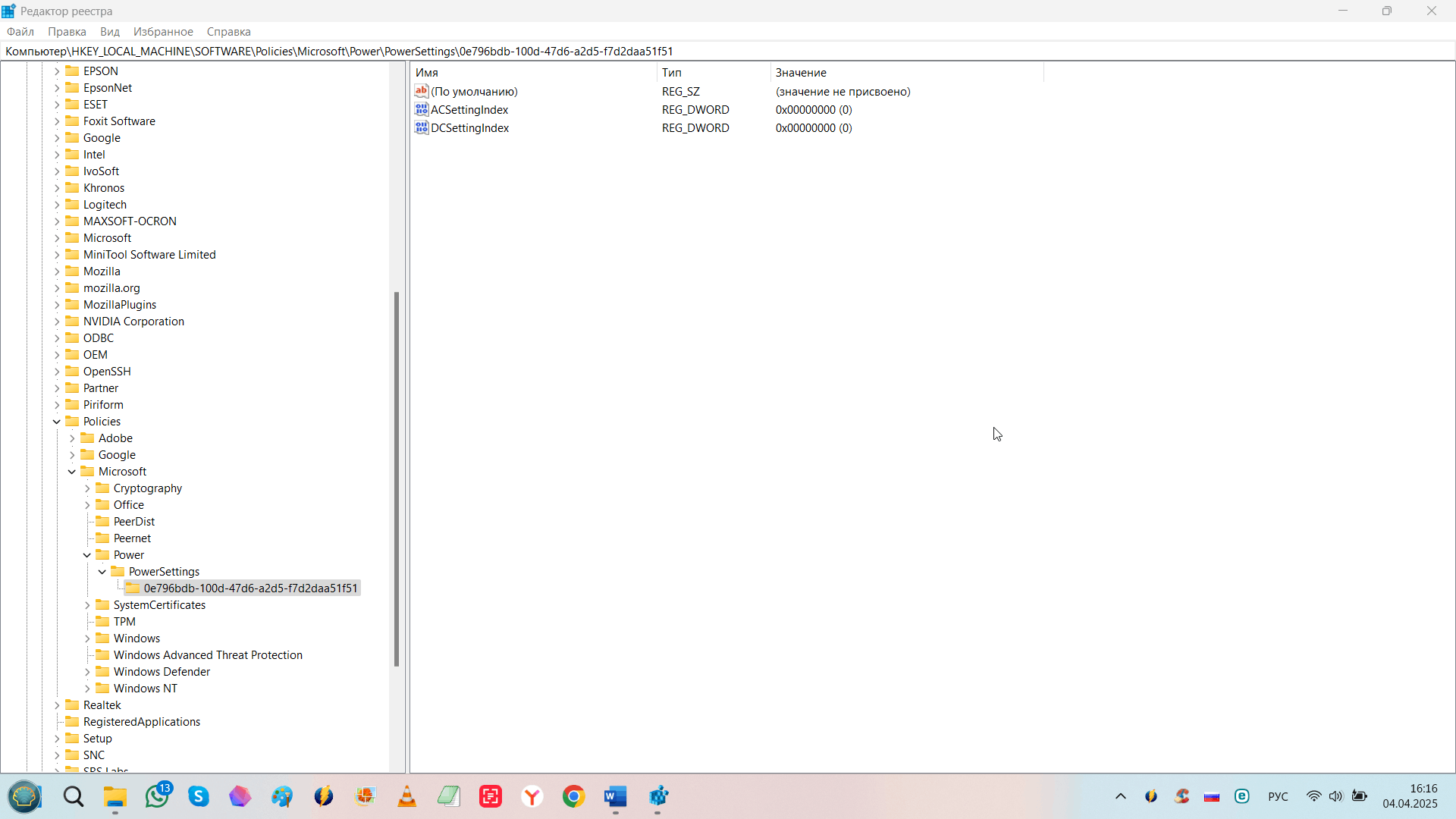Screen dimensions: 1456x819
Task: Select the Windows Advanced Threat Protection key
Action: tap(208, 655)
